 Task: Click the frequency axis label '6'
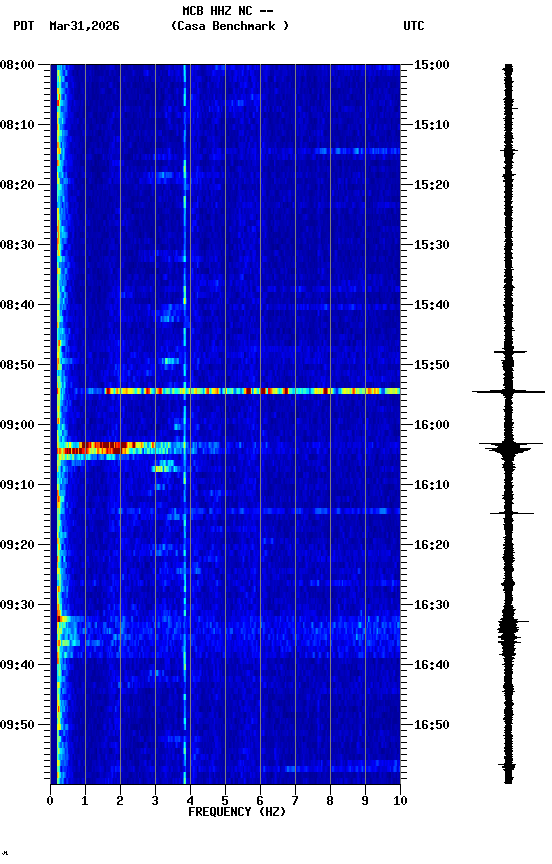coord(260,801)
